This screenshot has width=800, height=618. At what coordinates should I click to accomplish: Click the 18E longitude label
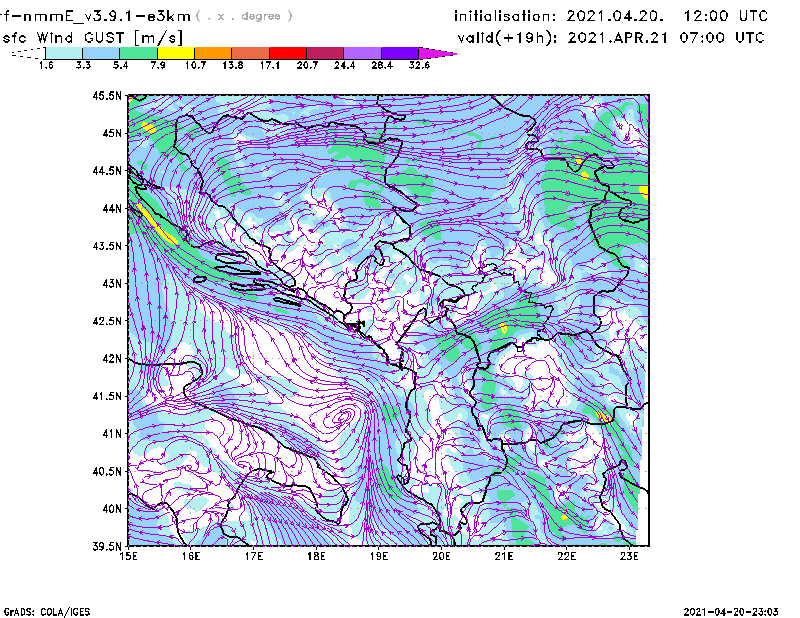click(x=316, y=556)
